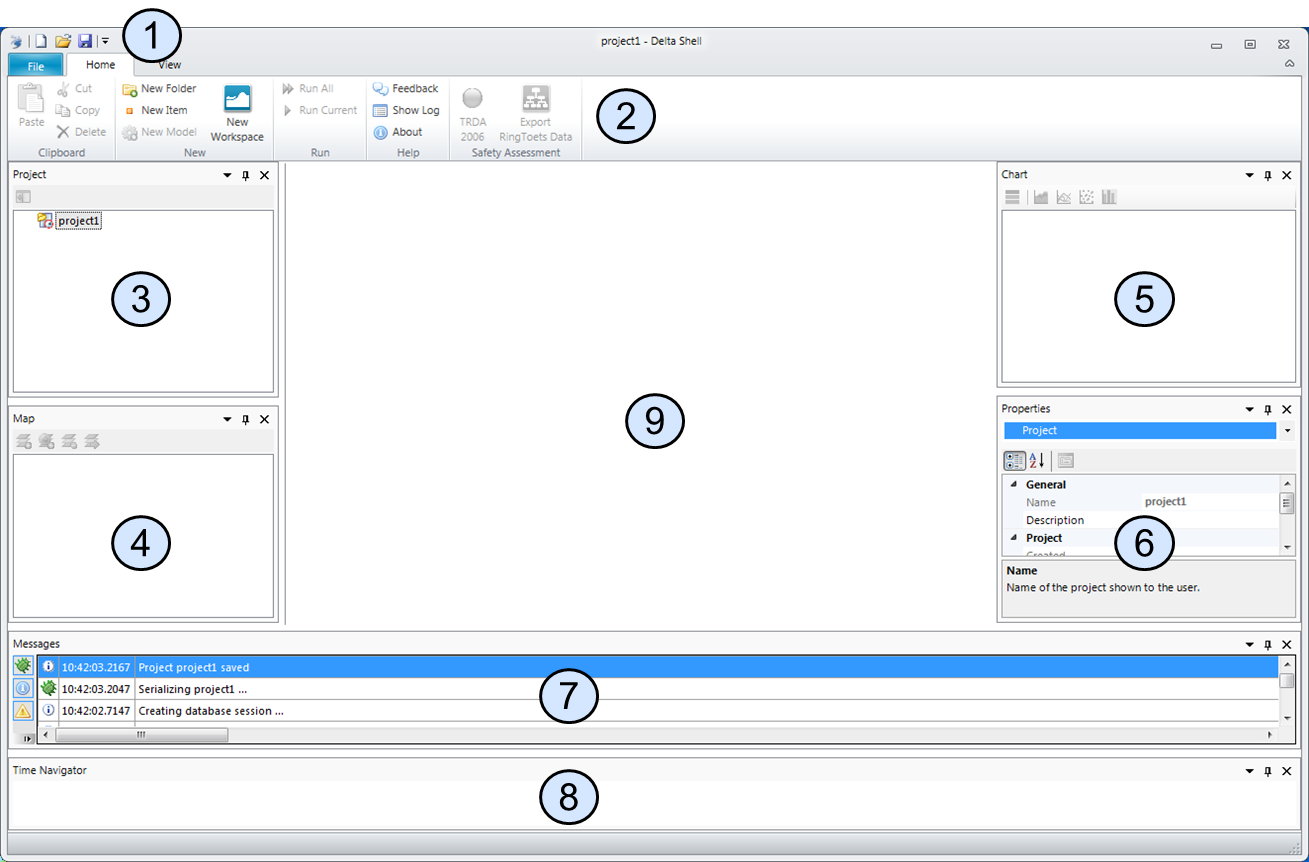Open the Chart panel options dropdown arrow
The height and width of the screenshot is (862, 1309).
1249,175
